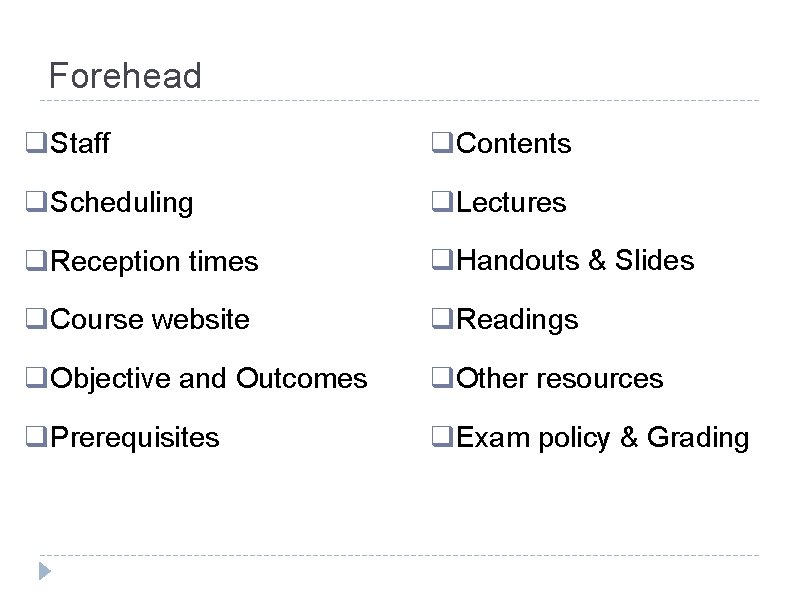Click the Forehead slide title
Viewport: 800px width, 600px height.
125,76
